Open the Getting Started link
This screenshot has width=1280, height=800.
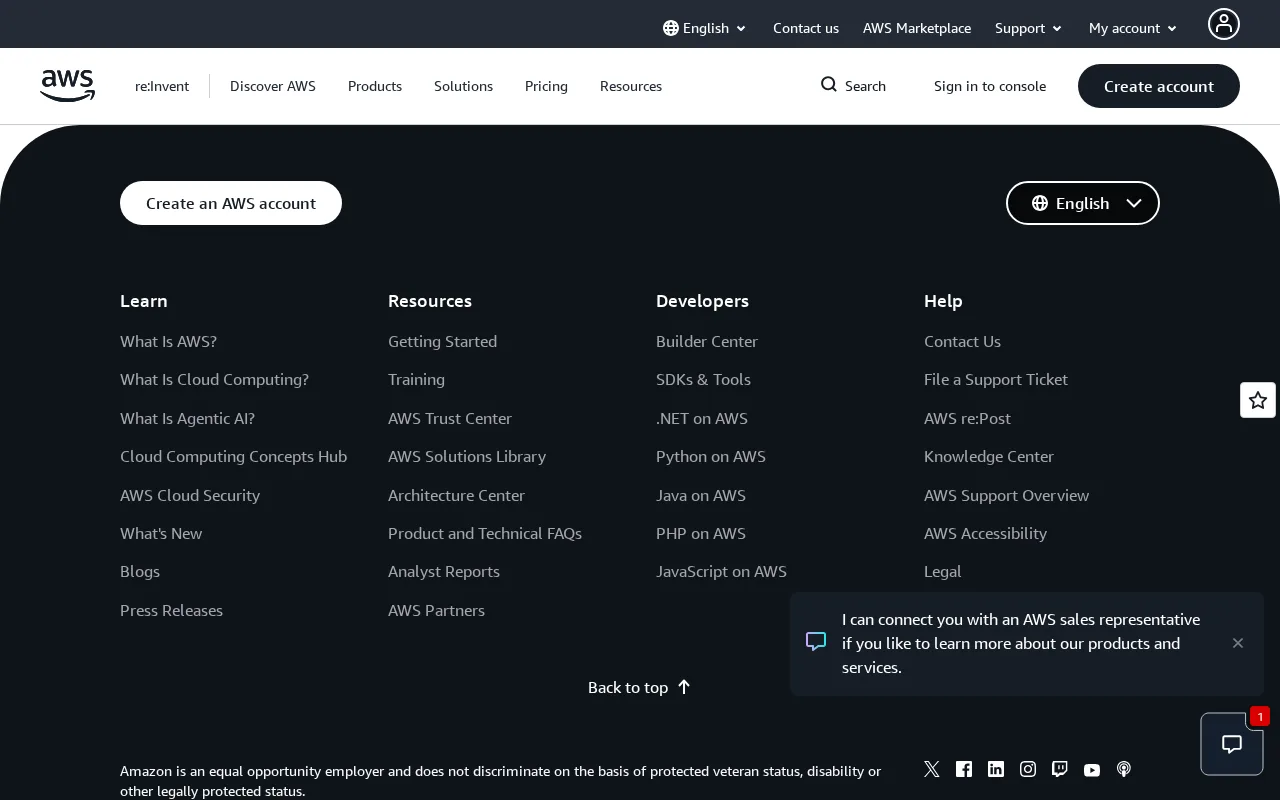442,341
